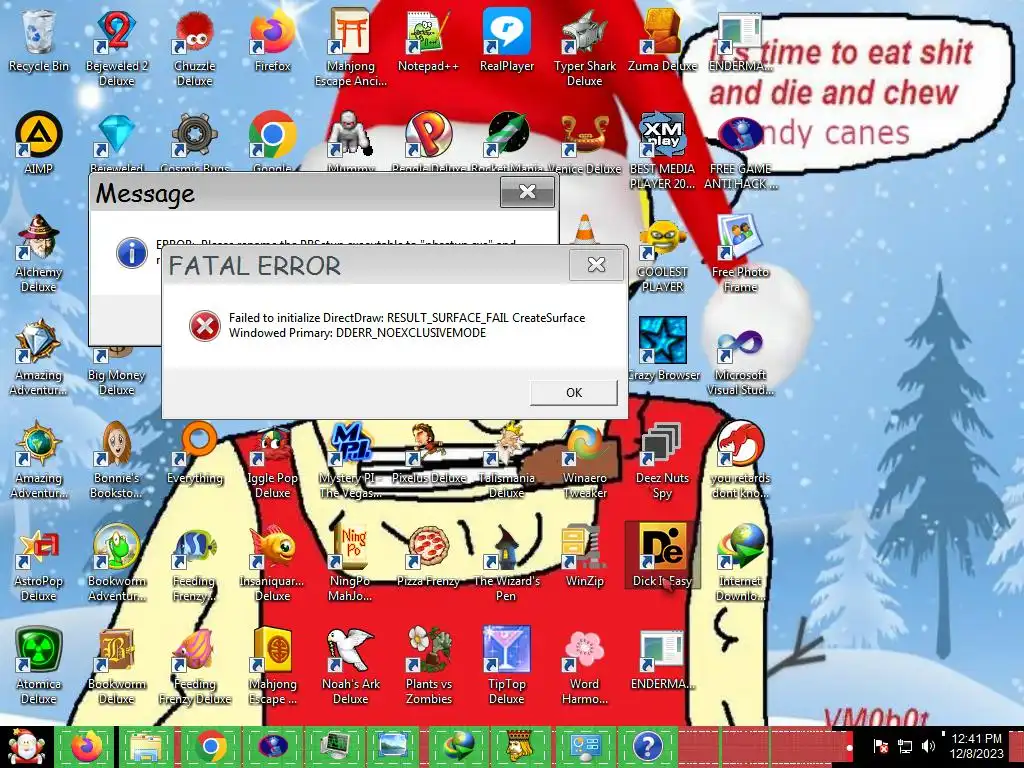This screenshot has width=1024, height=768.
Task: Select the Mystery PI The Vegas icon
Action: tap(350, 460)
